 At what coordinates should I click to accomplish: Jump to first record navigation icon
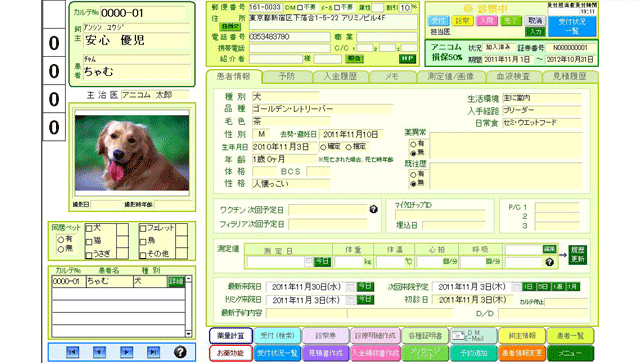[73, 352]
